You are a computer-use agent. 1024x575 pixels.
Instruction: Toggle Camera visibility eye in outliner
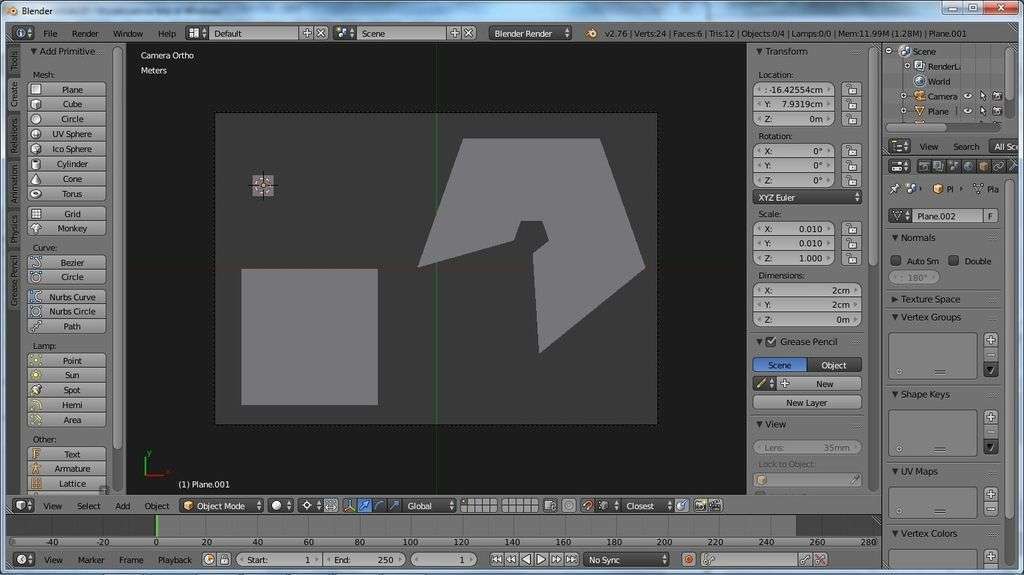[967, 97]
